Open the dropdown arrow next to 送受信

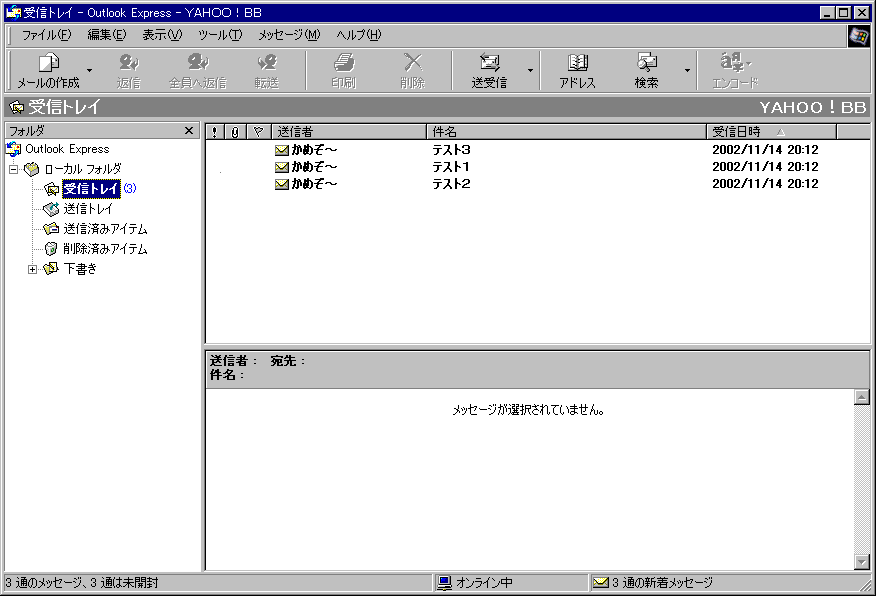click(x=530, y=70)
